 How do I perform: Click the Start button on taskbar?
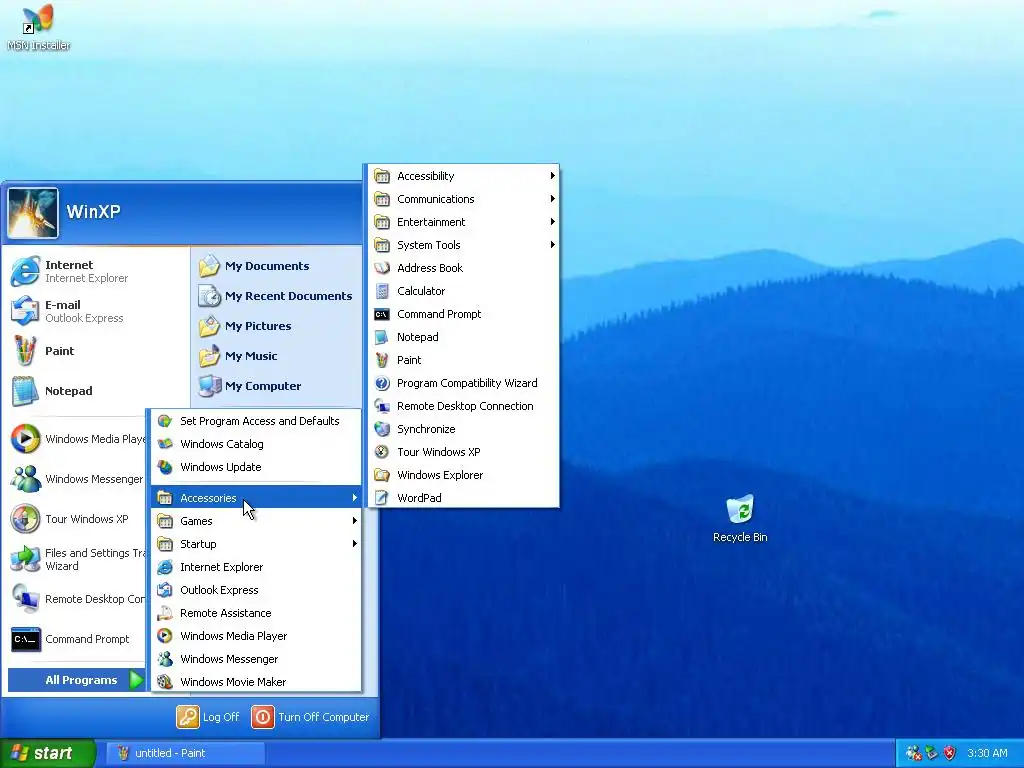(47, 753)
